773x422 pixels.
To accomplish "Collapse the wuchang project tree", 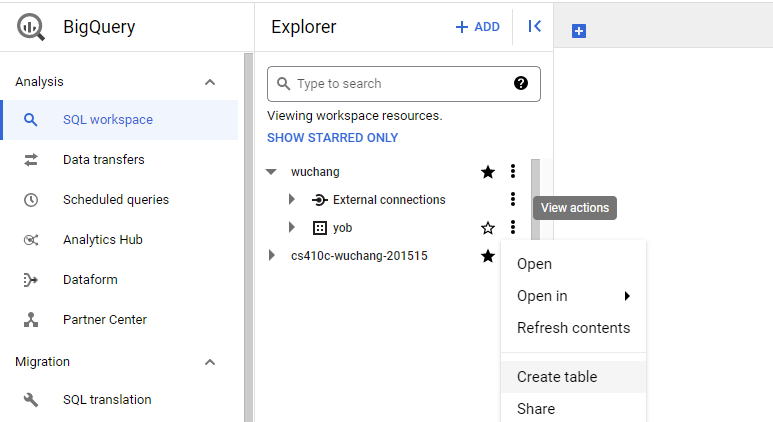I will click(271, 172).
